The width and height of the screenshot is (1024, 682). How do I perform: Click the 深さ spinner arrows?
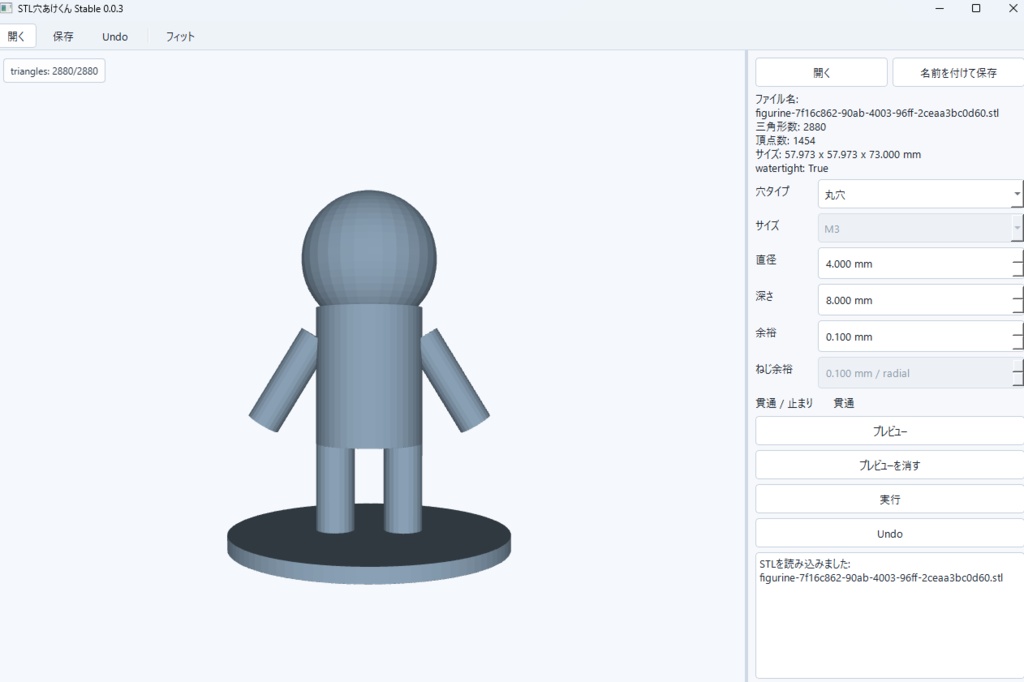tap(1018, 300)
